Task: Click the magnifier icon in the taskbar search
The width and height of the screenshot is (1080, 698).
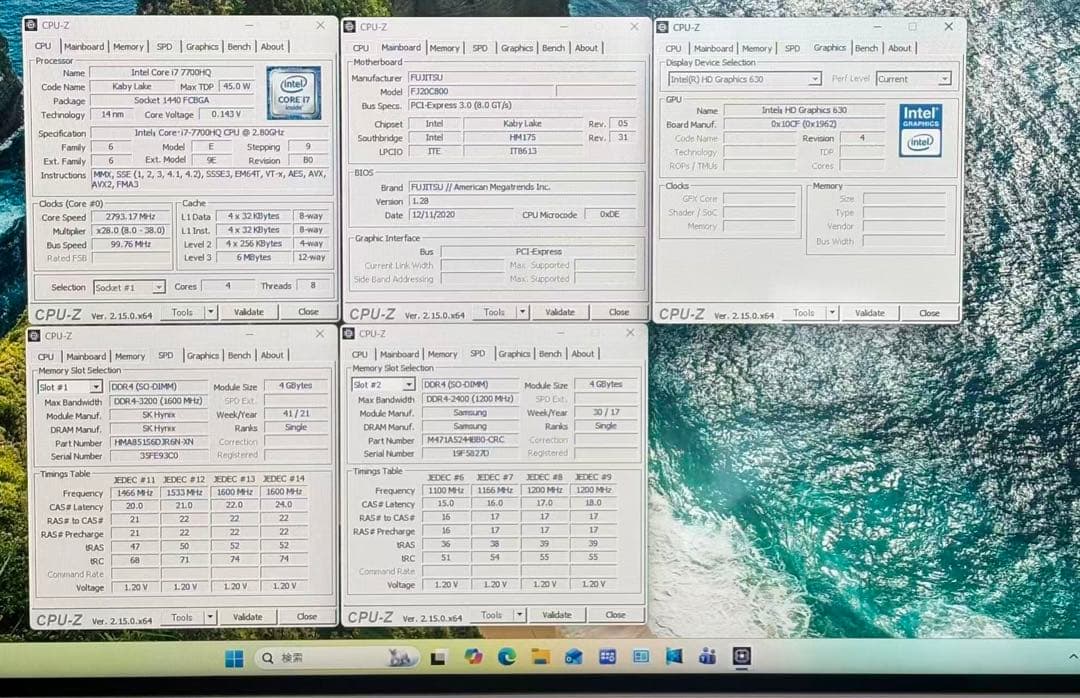Action: click(x=267, y=658)
